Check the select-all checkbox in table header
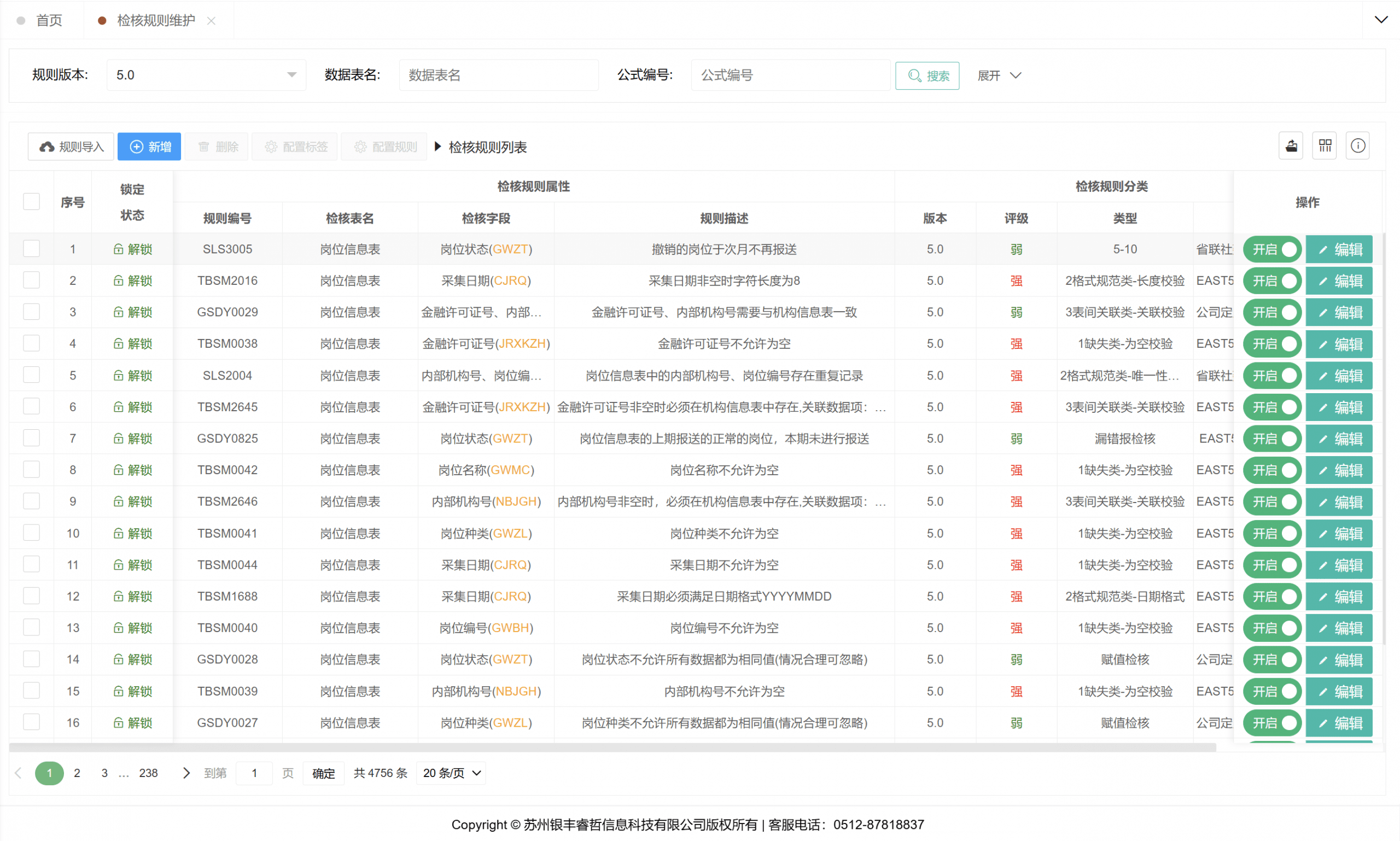The width and height of the screenshot is (1400, 841). pyautogui.click(x=31, y=202)
